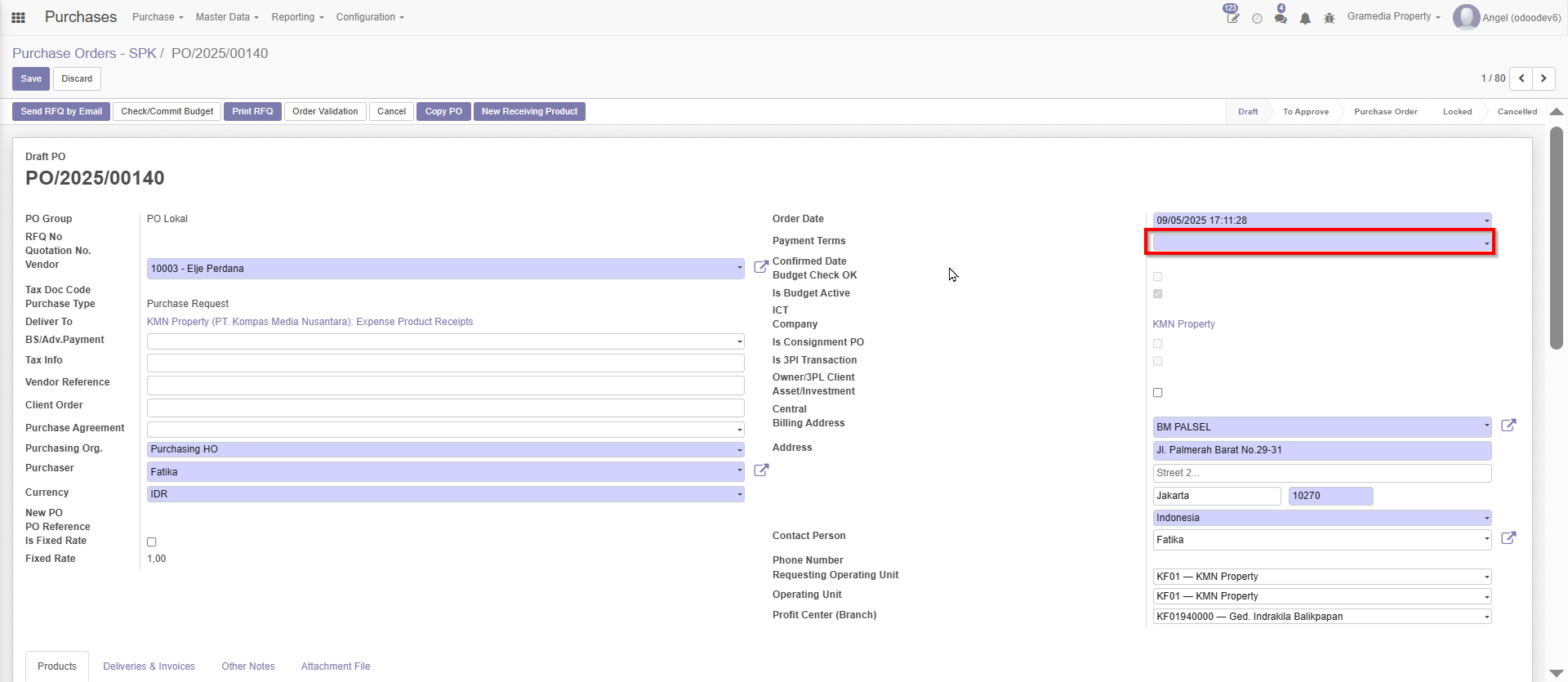Open the Operating Unit dropdown
This screenshot has width=1568, height=682.
click(1322, 596)
